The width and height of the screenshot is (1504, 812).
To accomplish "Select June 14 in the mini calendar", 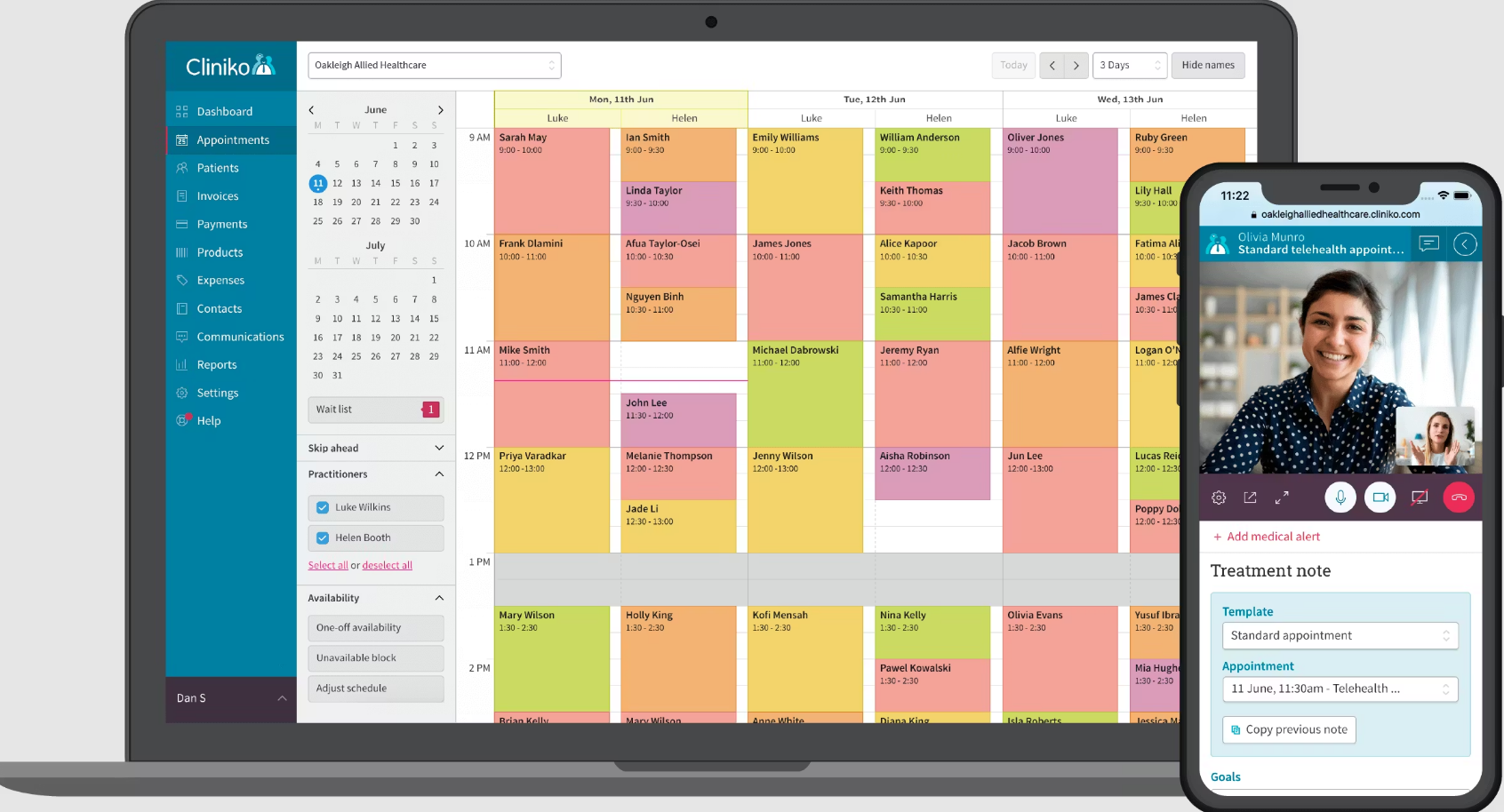I will pos(376,183).
